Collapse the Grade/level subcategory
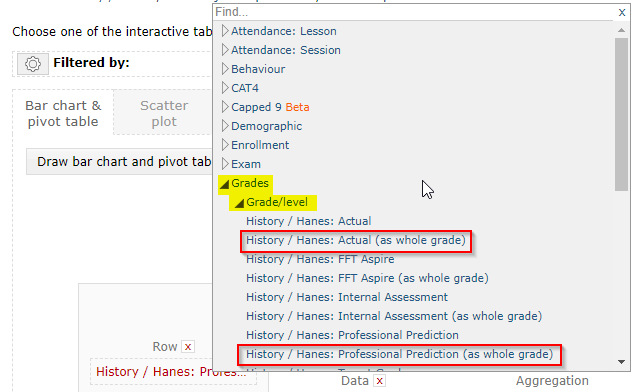Viewport: 631px width, 392px height. 239,203
